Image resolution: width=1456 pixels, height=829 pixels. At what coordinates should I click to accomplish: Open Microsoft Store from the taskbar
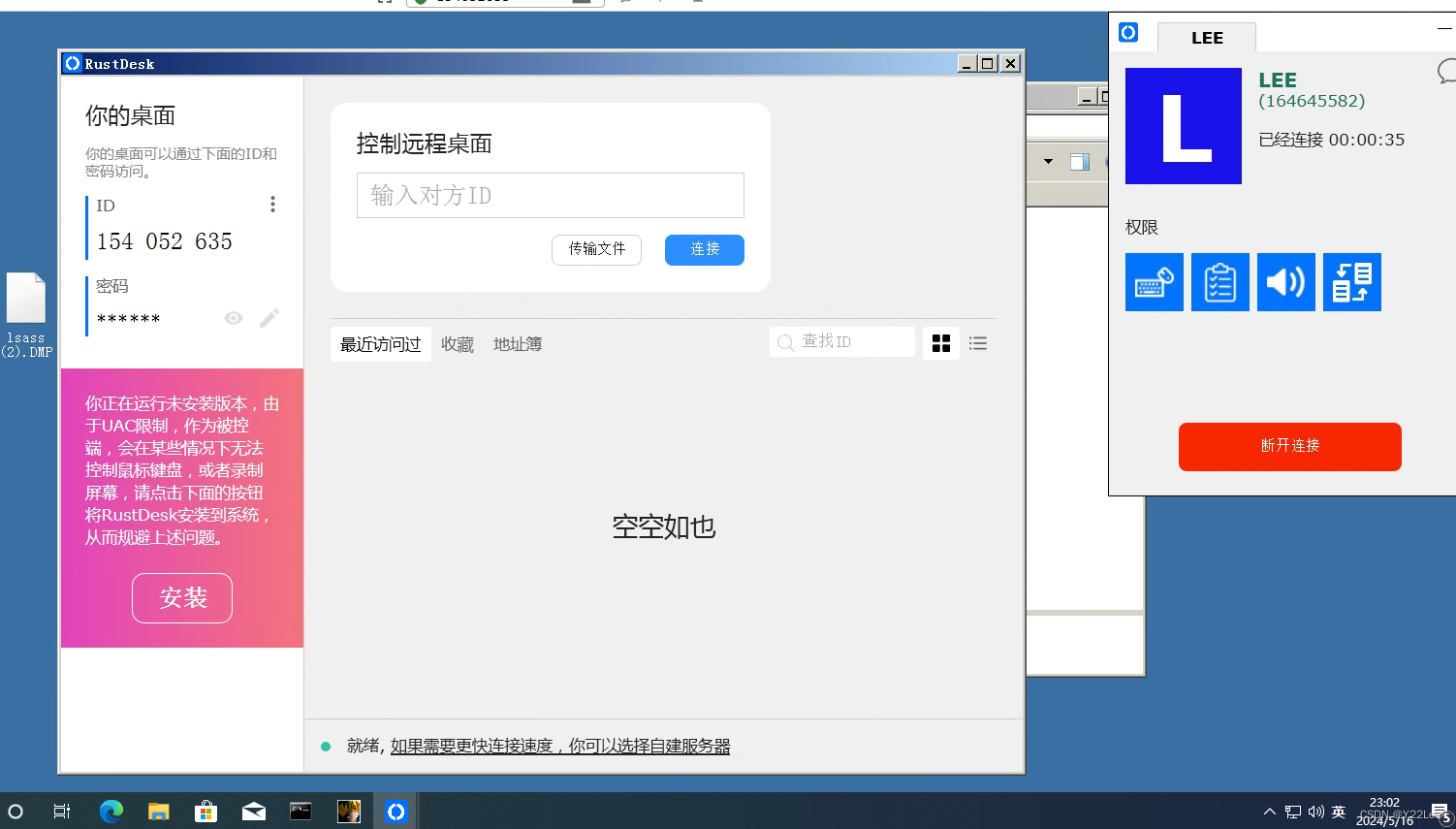[206, 812]
